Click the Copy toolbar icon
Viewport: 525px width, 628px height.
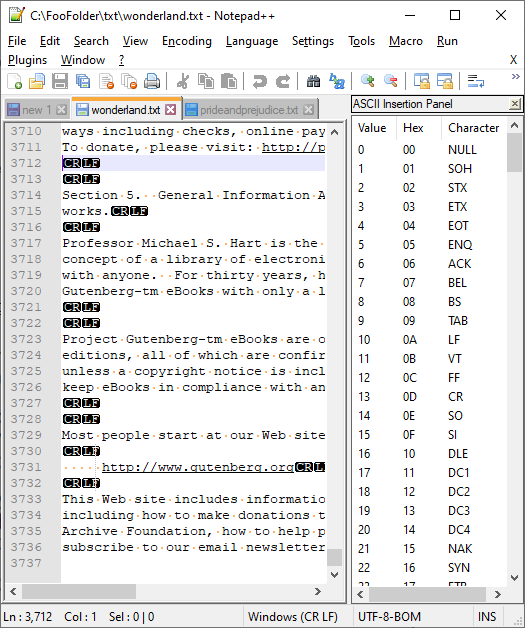206,81
